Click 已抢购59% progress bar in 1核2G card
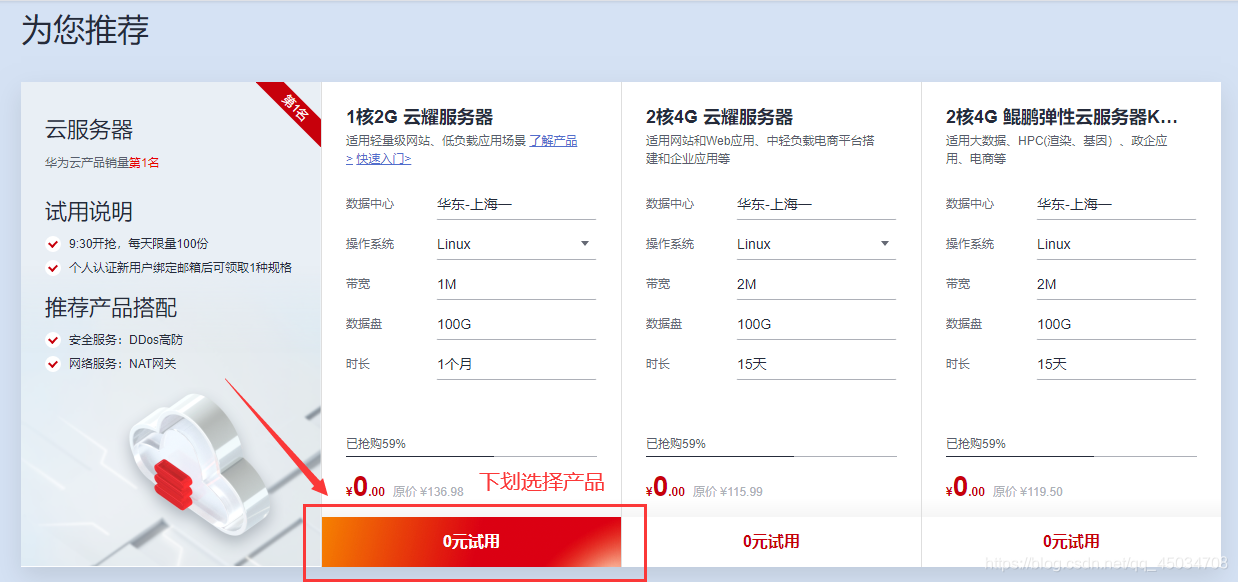Image resolution: width=1238 pixels, height=582 pixels. click(x=471, y=456)
